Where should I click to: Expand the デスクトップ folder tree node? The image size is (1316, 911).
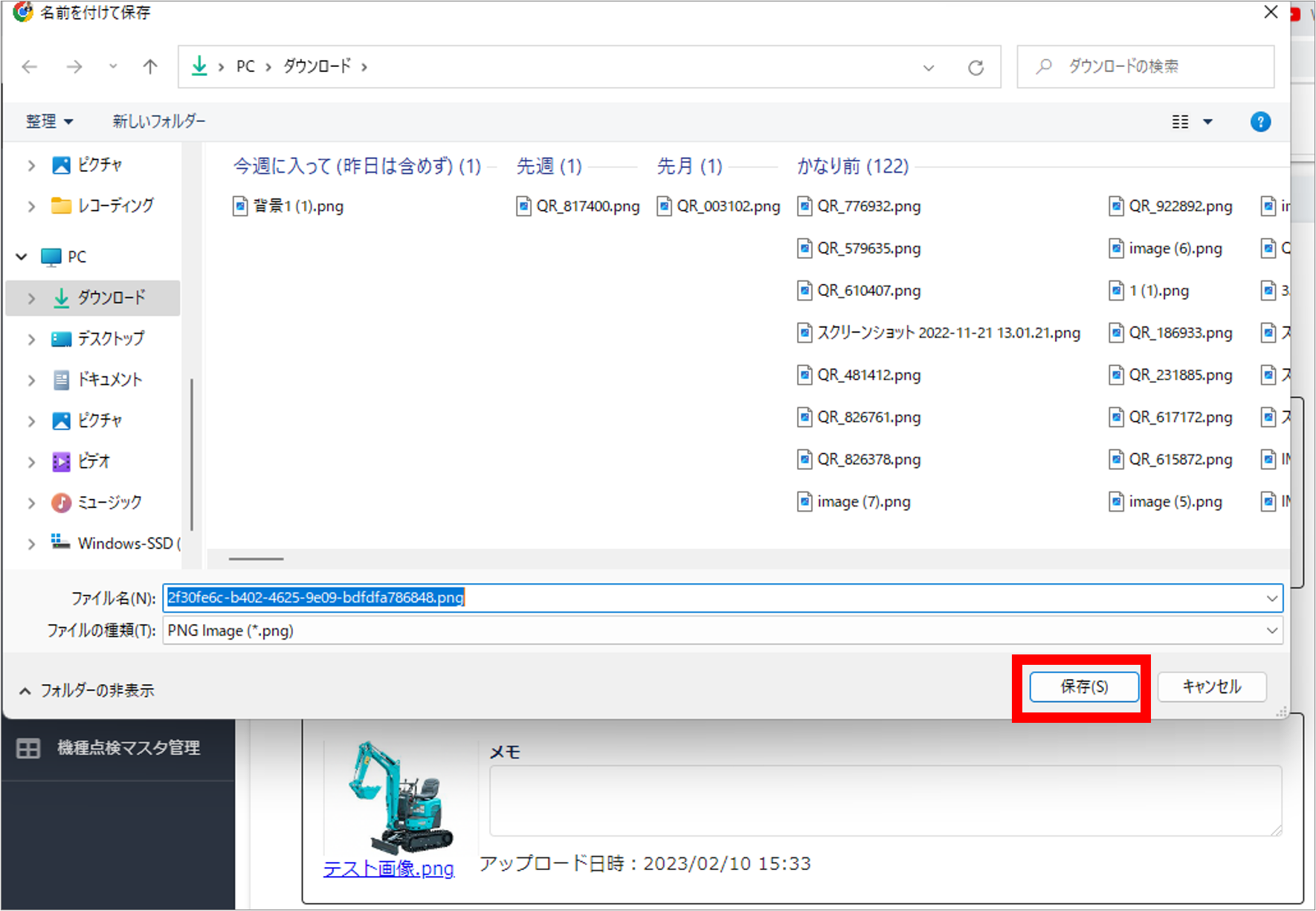(x=31, y=339)
